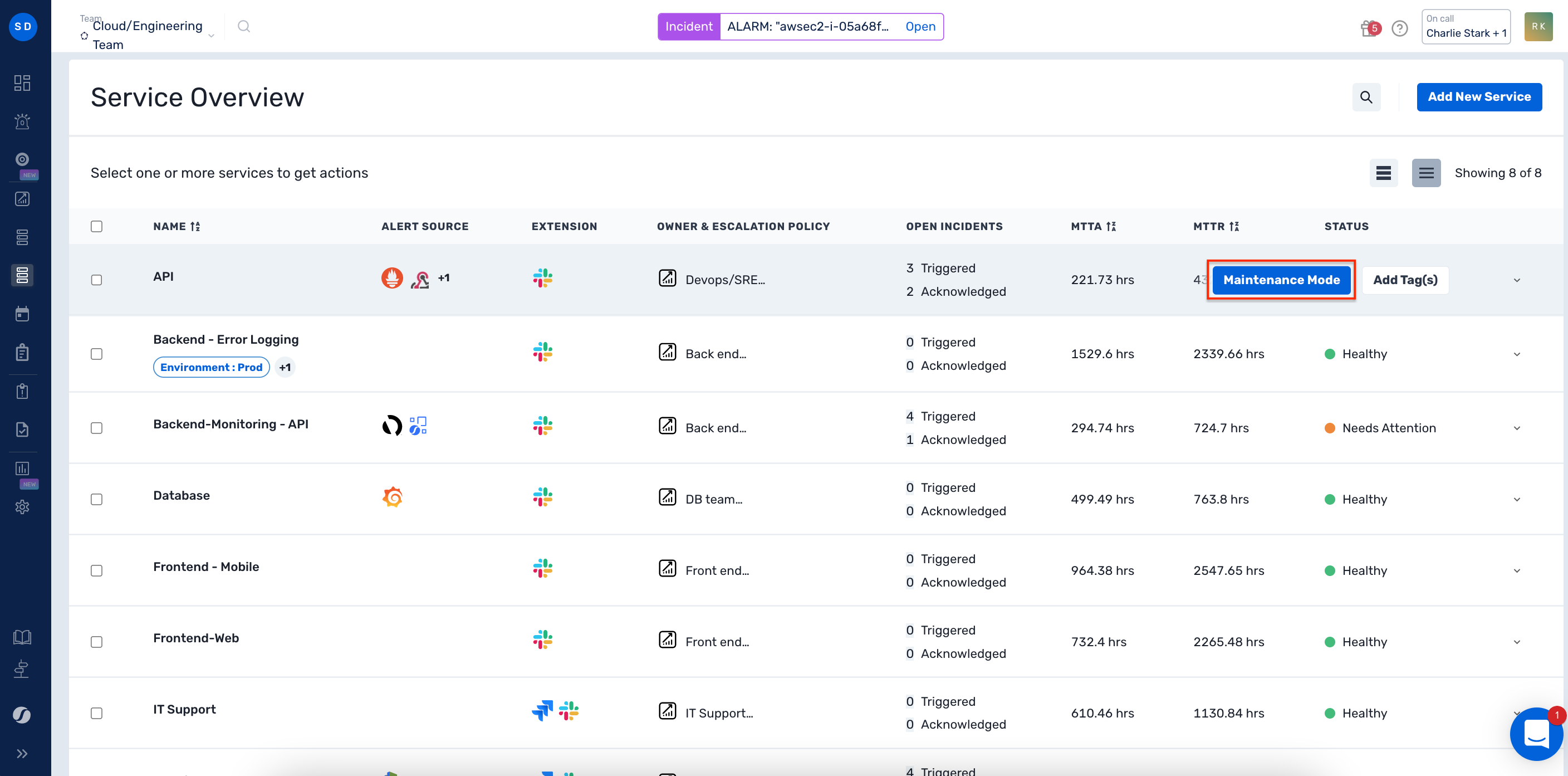Tick the checkbox for API service
Image resolution: width=1568 pixels, height=776 pixels.
(96, 280)
